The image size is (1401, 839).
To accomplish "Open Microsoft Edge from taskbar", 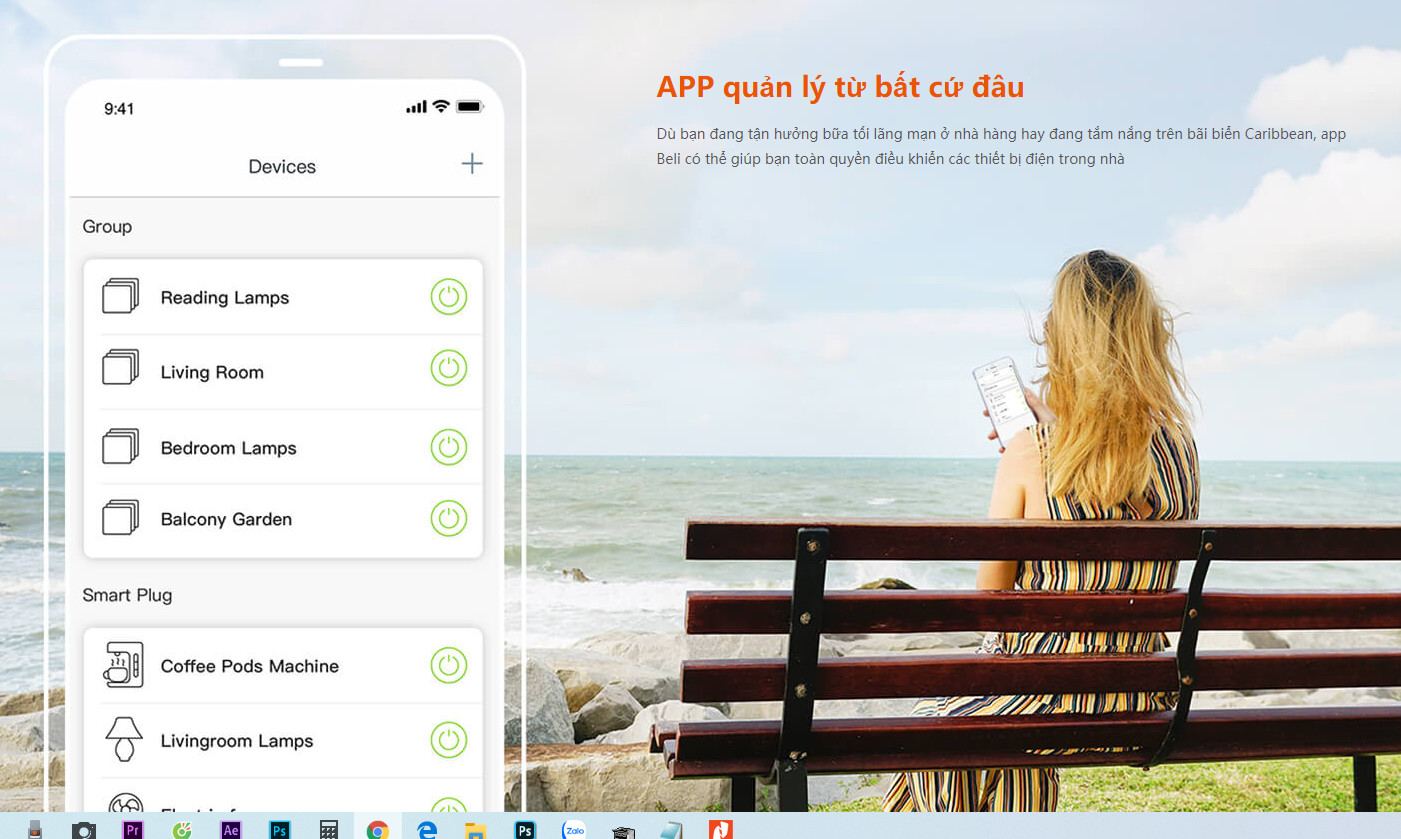I will click(x=427, y=829).
